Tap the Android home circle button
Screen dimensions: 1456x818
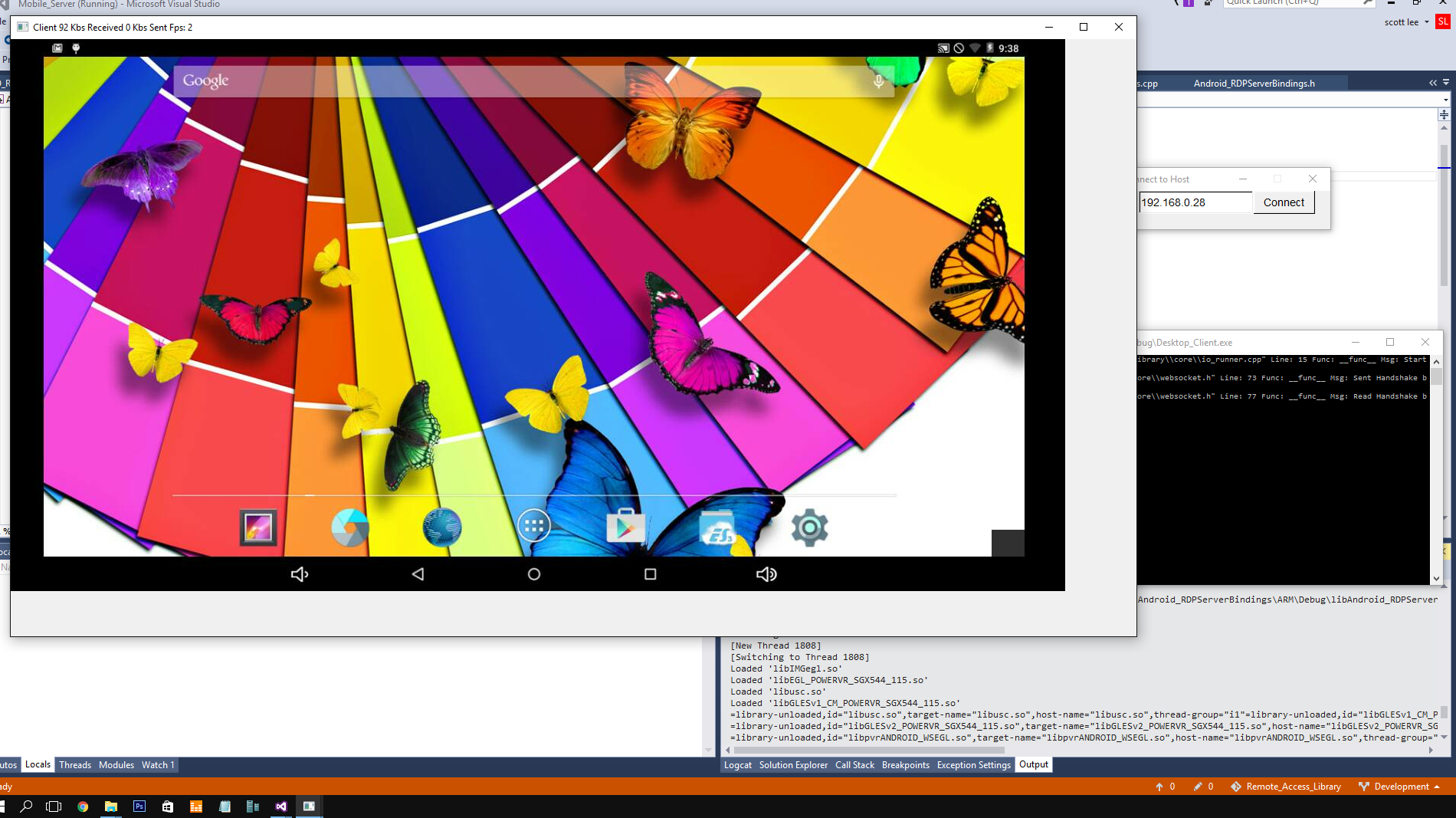click(534, 574)
